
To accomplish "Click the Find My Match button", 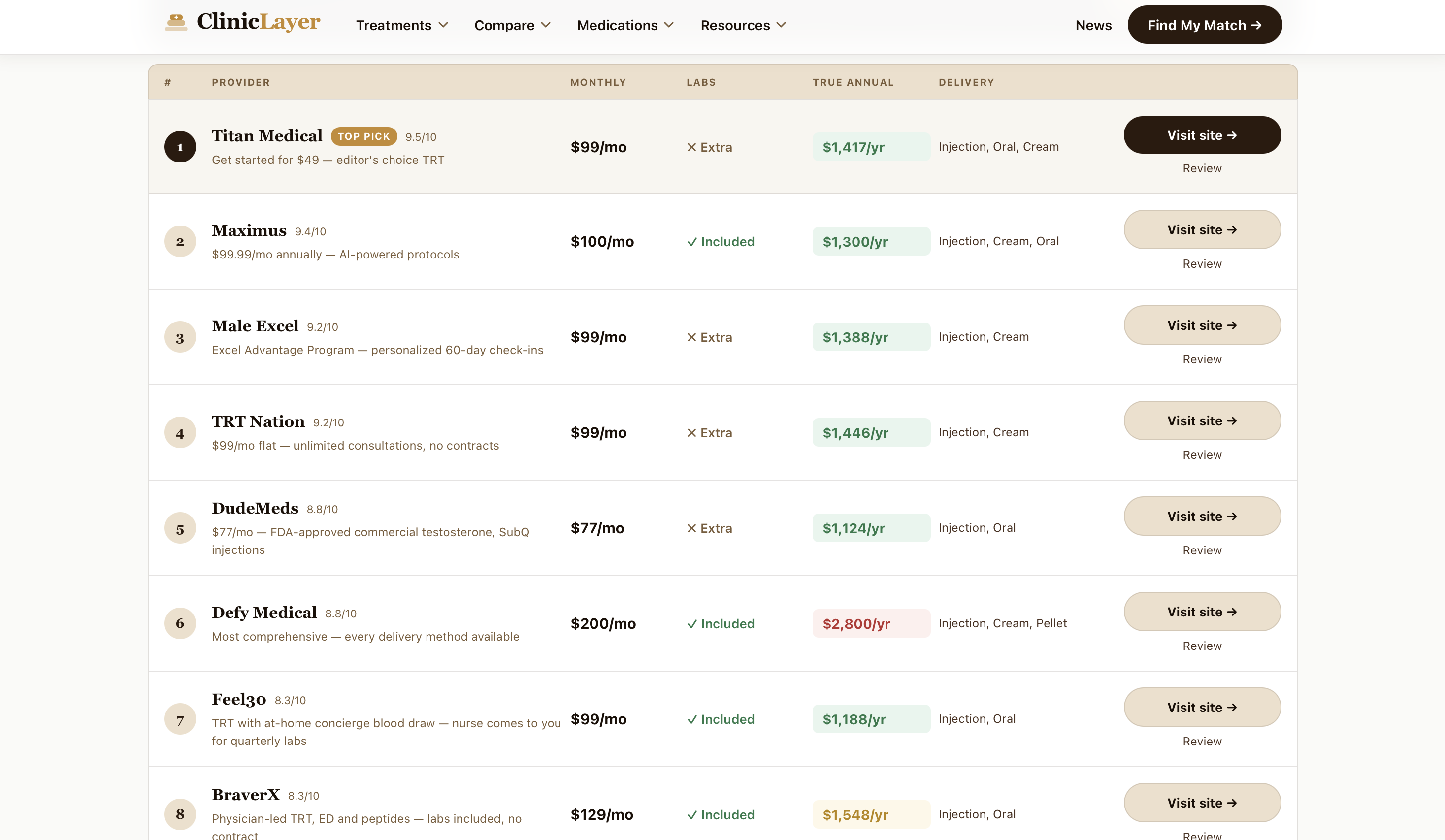I will (x=1204, y=25).
